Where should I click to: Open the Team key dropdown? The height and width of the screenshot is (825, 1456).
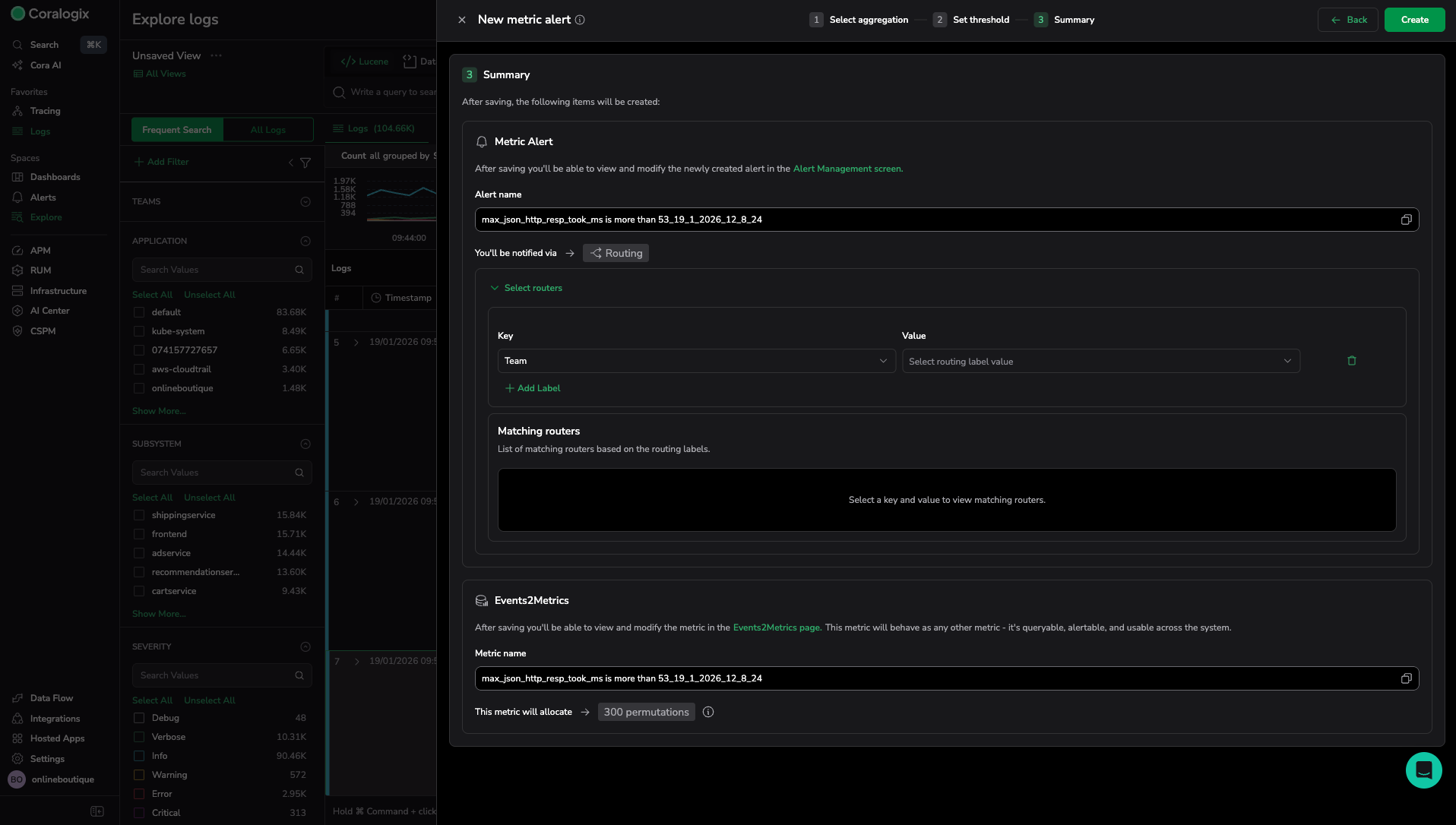tap(695, 361)
